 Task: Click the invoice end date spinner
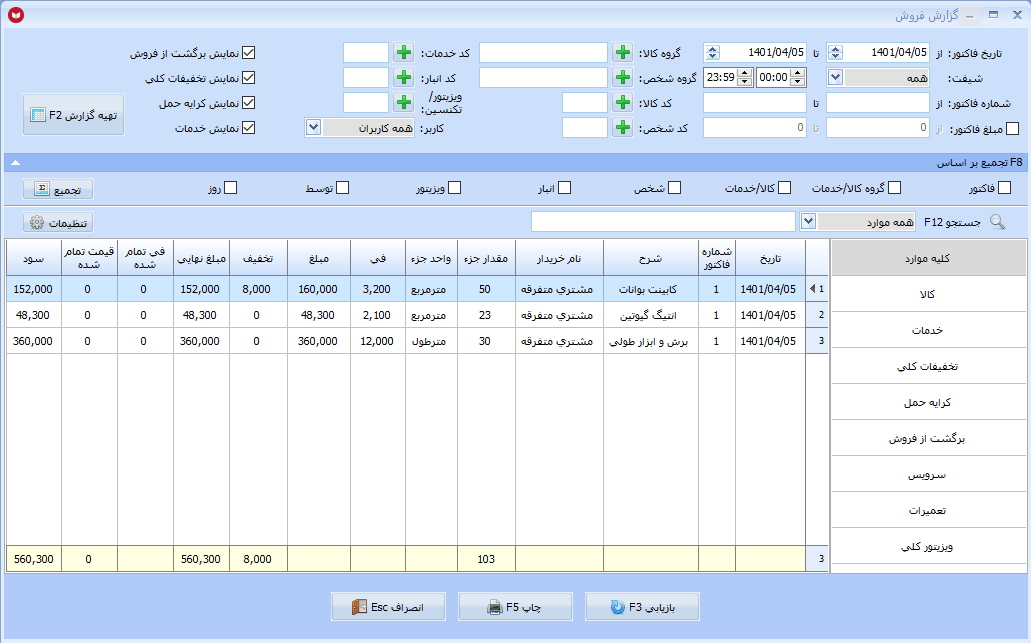(712, 53)
